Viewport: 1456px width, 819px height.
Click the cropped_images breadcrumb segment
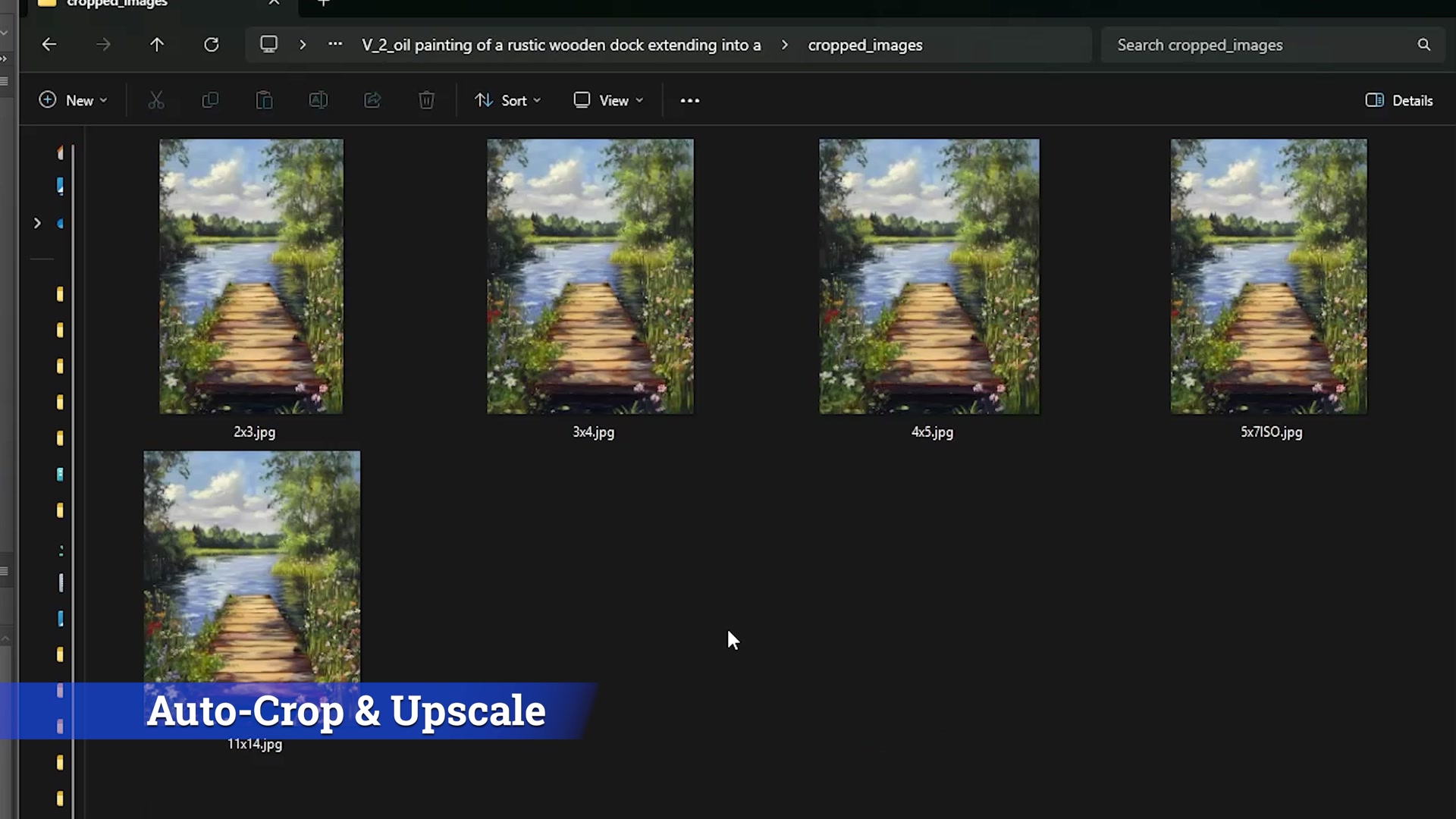pyautogui.click(x=865, y=45)
